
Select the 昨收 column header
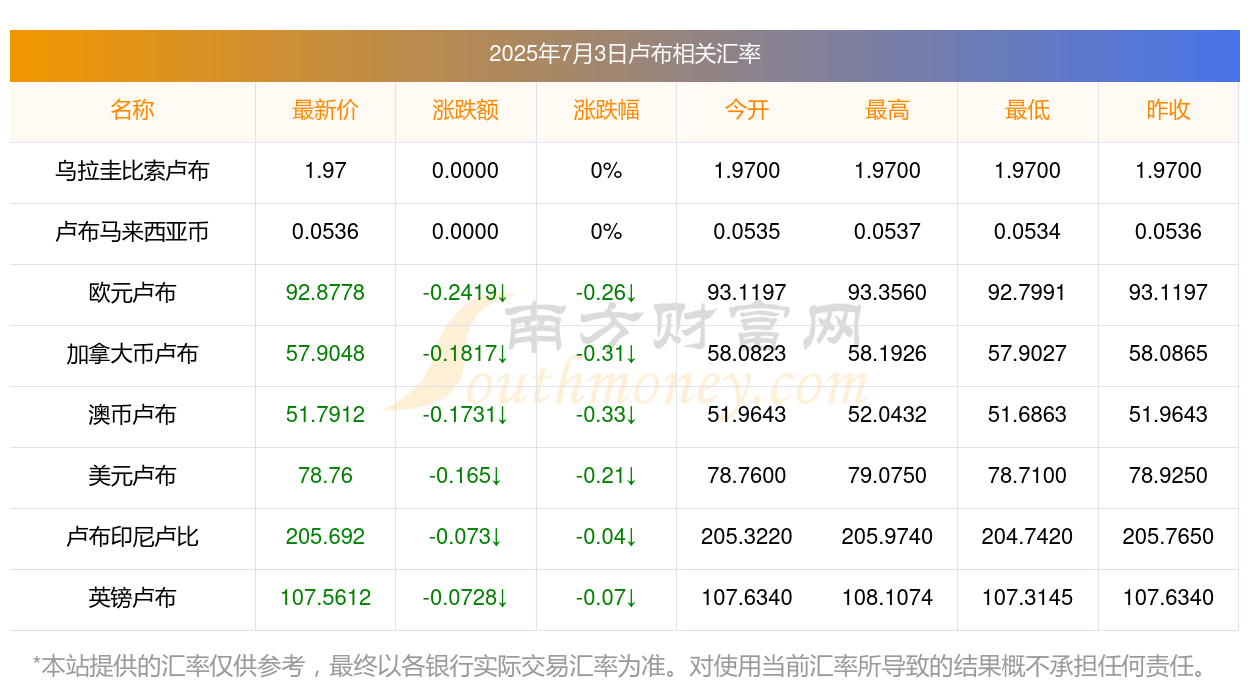coord(1168,110)
